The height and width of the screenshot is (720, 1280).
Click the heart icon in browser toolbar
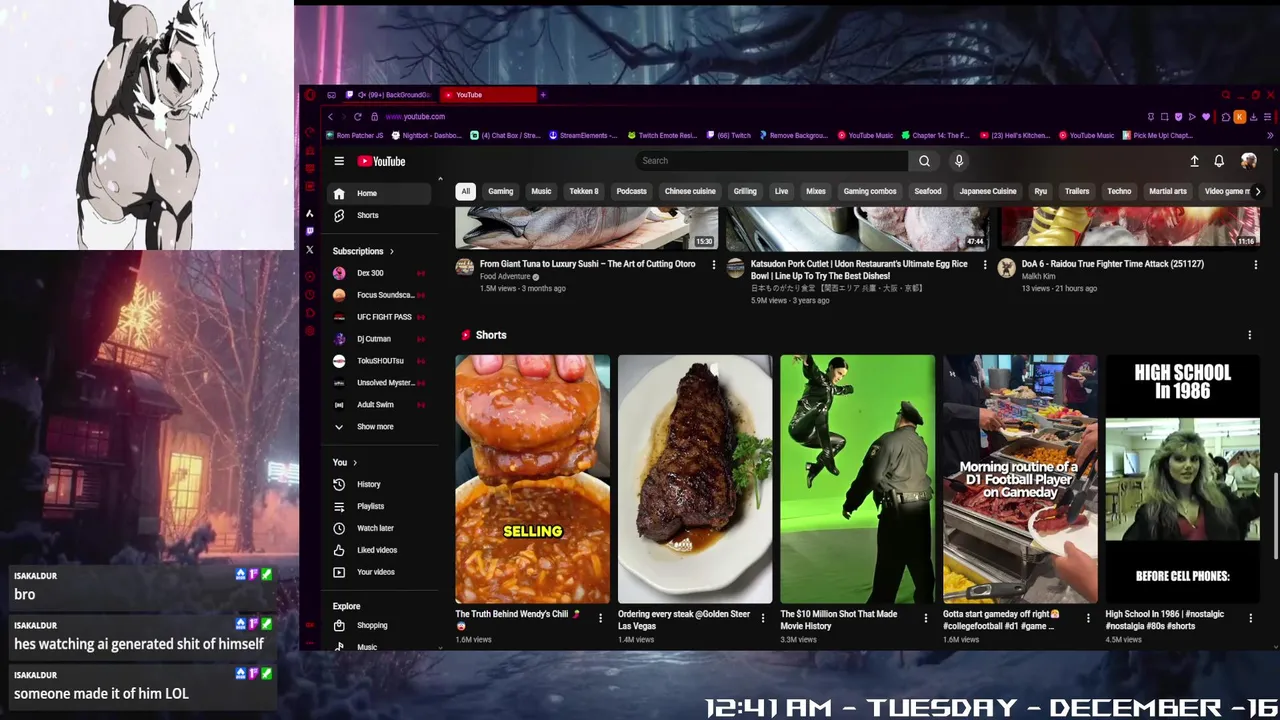[x=1205, y=117]
